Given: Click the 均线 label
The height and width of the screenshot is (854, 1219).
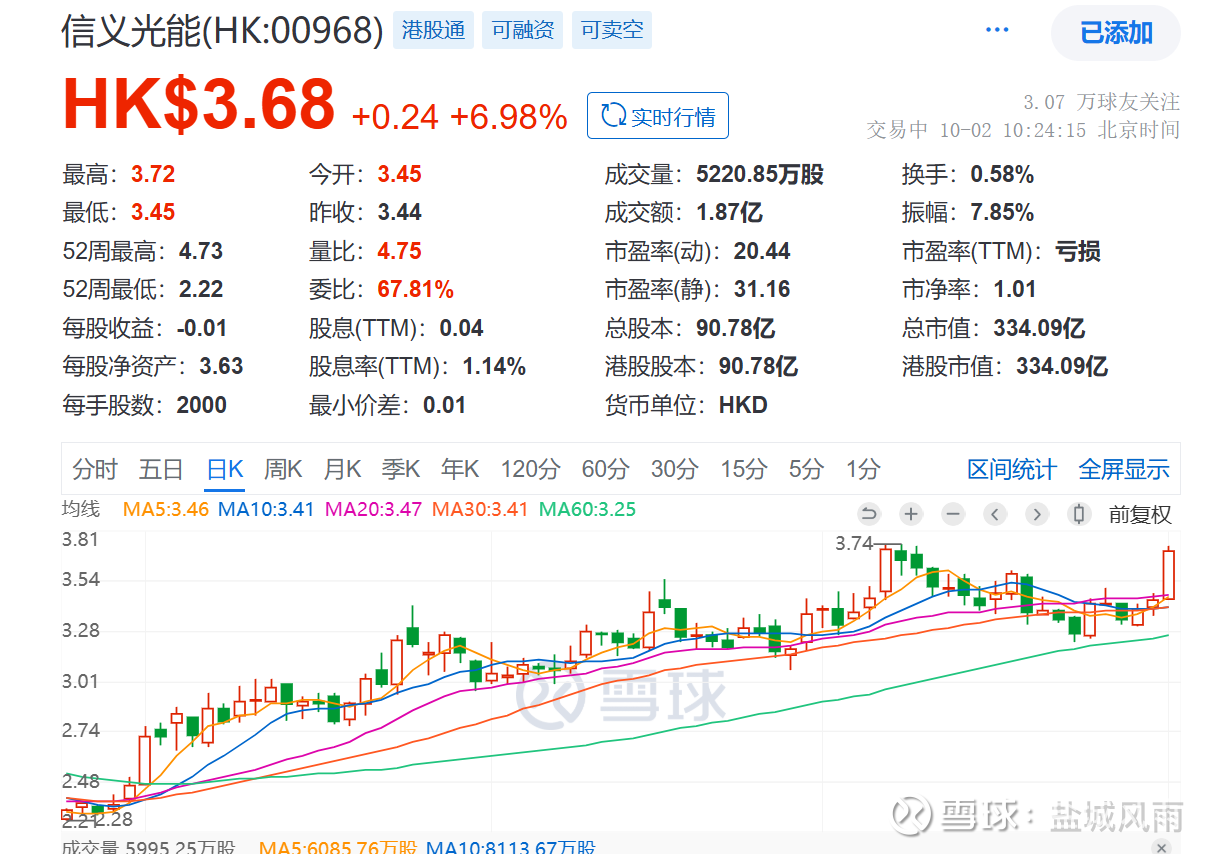Looking at the screenshot, I should pos(81,509).
